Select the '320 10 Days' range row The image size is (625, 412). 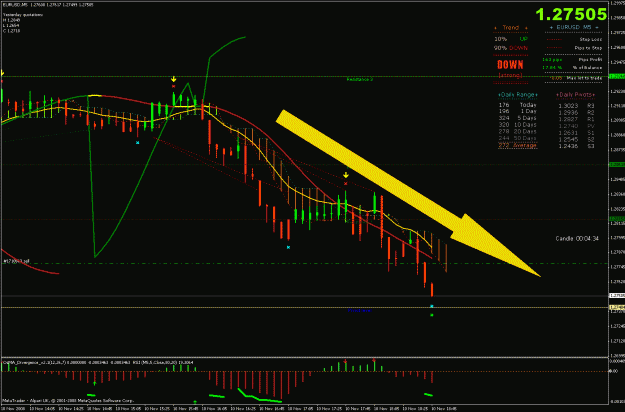[517, 125]
